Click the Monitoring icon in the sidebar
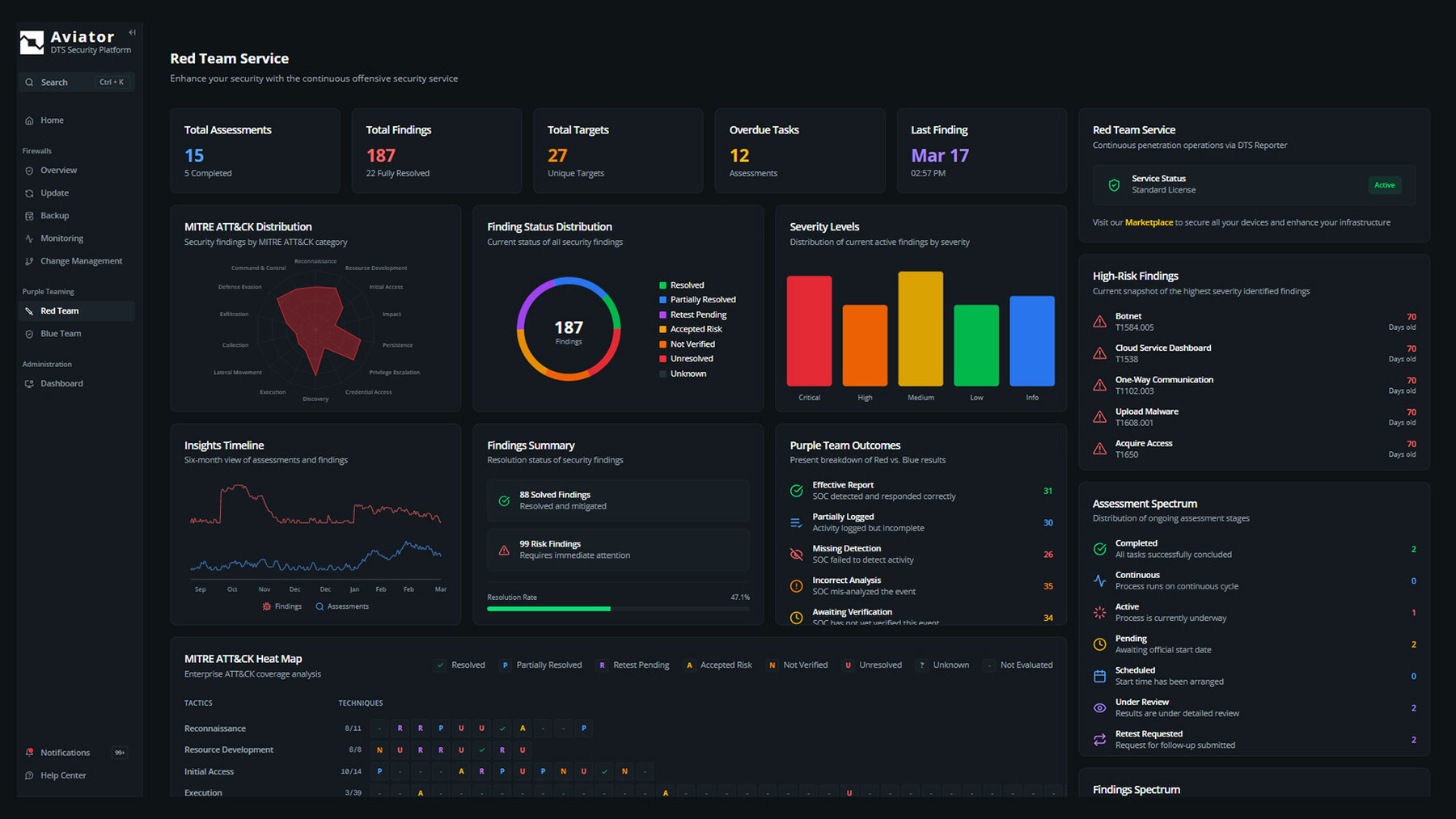The image size is (1456, 819). pyautogui.click(x=29, y=239)
